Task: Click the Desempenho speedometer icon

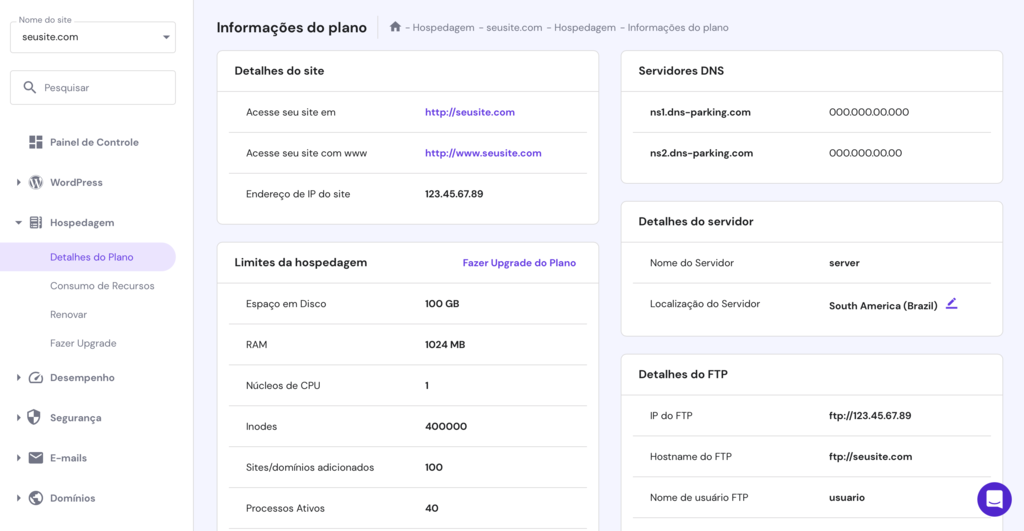Action: tap(36, 378)
